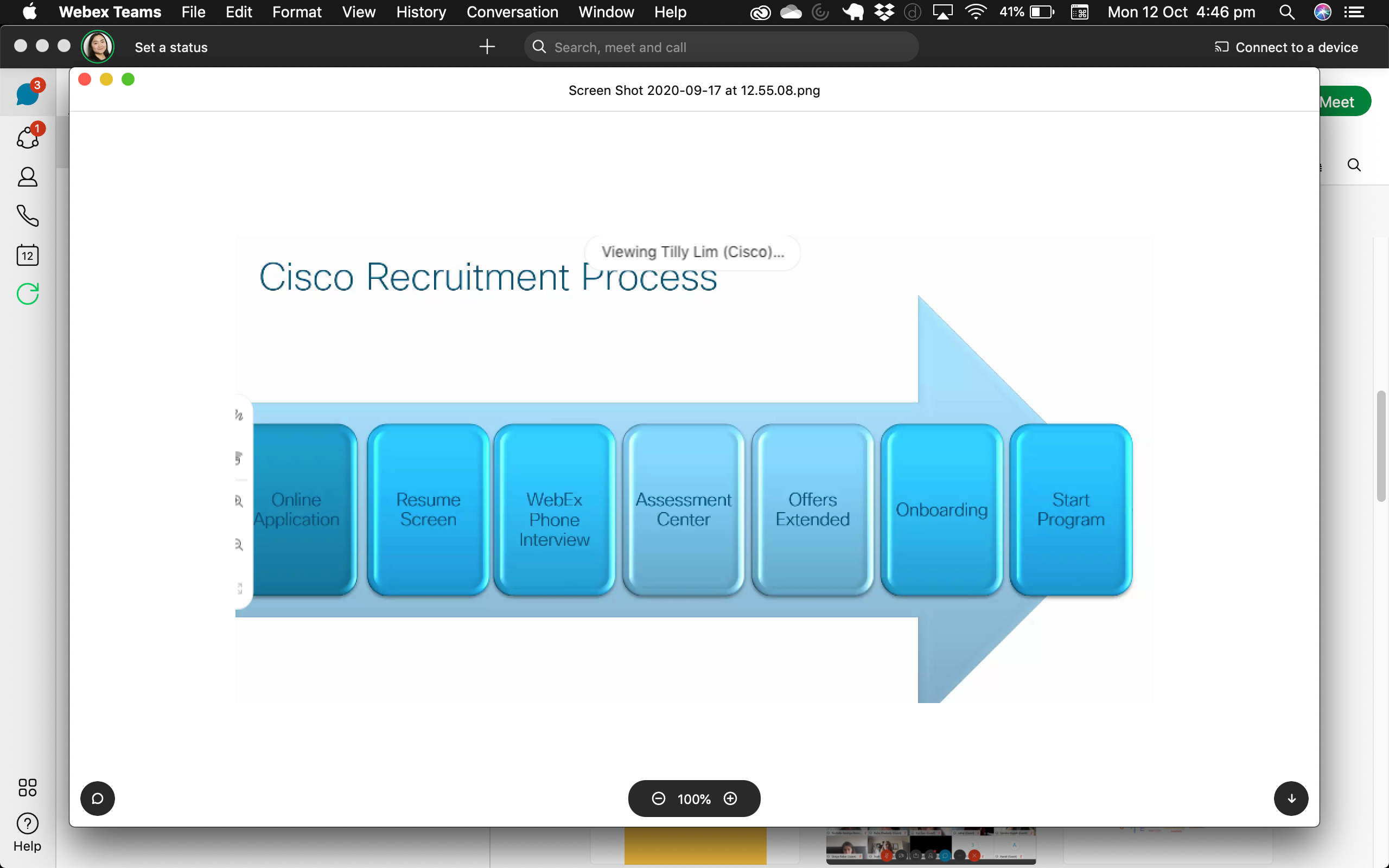Open the chat bubble button in preview

(98, 799)
